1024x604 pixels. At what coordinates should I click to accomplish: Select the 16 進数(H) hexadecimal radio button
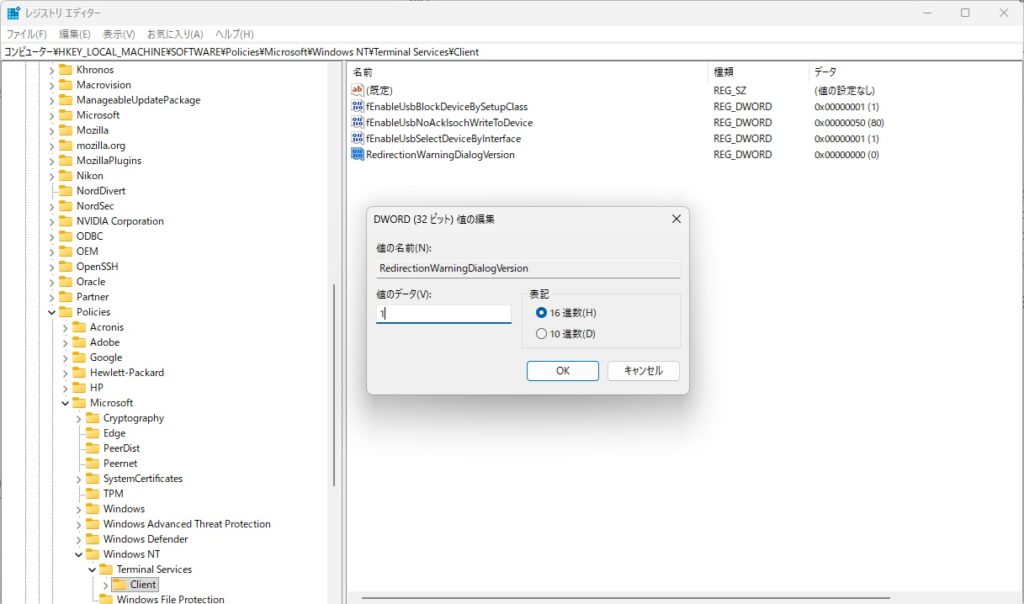tap(542, 313)
